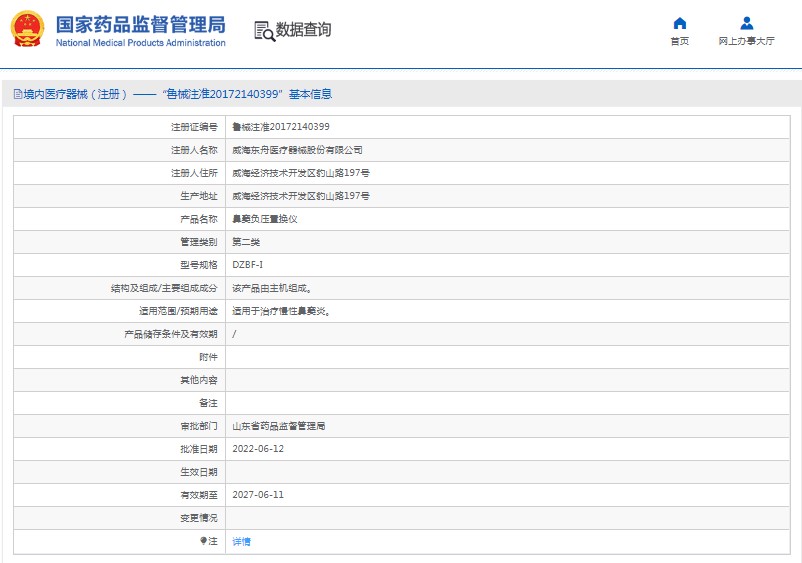Image resolution: width=802 pixels, height=563 pixels.
Task: Go to 首页 text label
Action: click(679, 42)
